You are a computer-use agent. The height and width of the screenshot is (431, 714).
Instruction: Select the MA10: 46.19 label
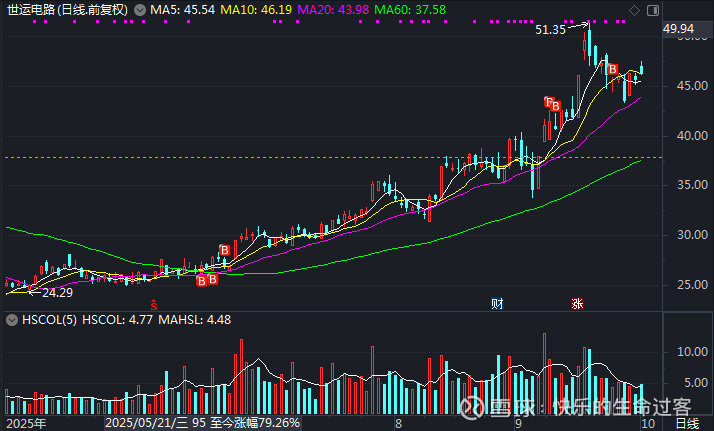[x=256, y=10]
